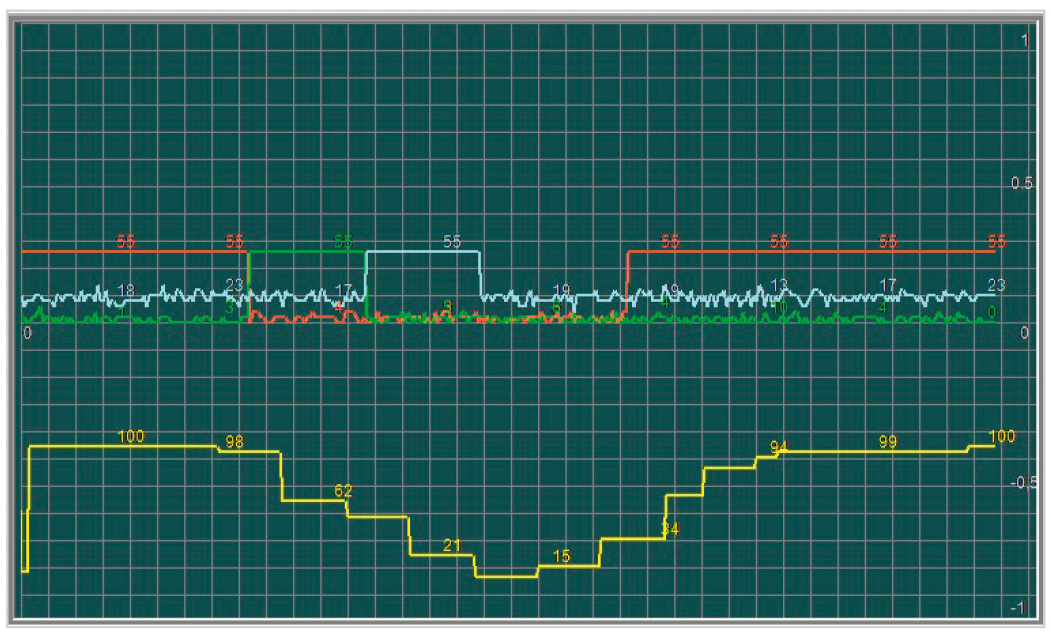Click the light blue value 13
This screenshot has width=1051, height=634.
(x=779, y=285)
